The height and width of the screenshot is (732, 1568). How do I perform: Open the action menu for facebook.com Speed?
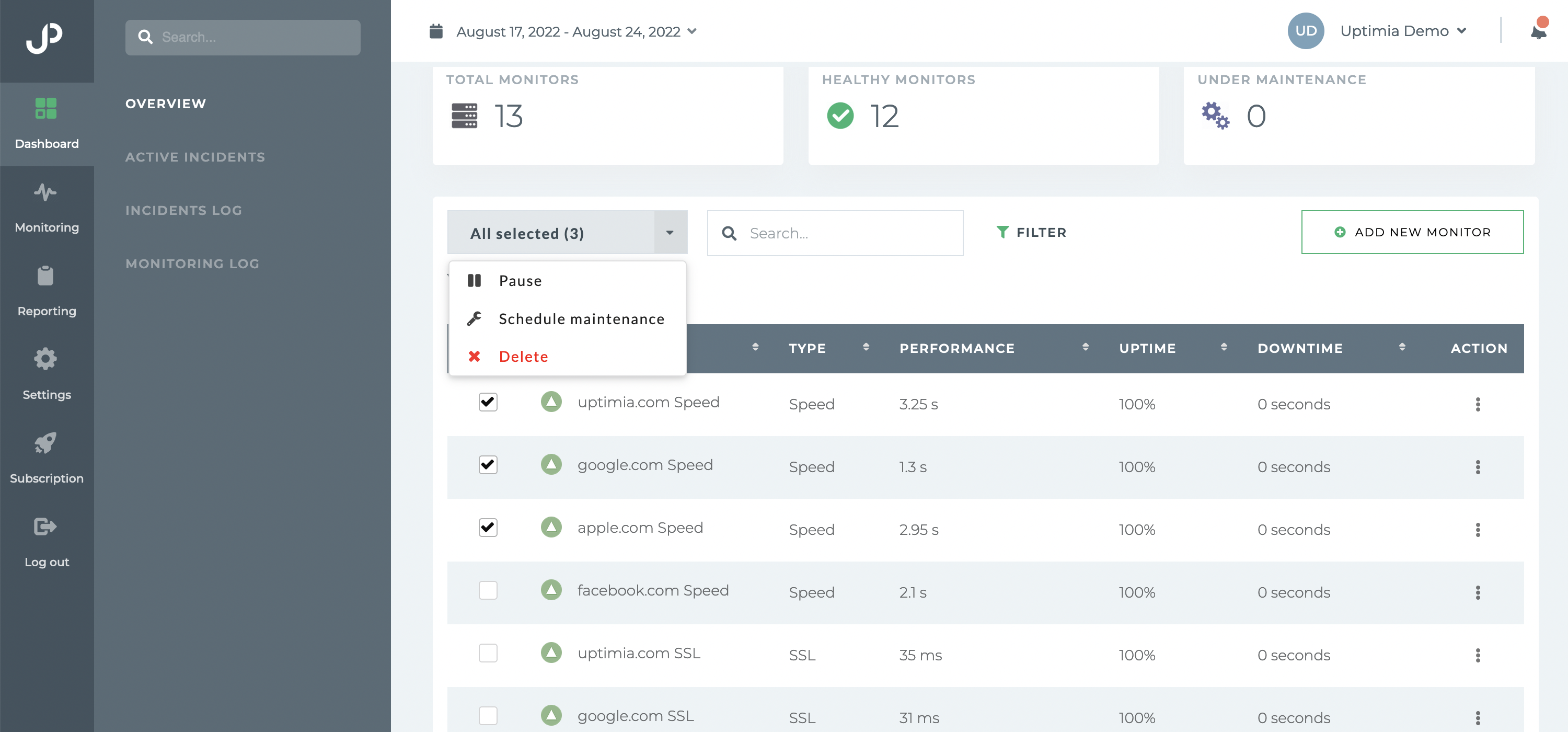1478,592
